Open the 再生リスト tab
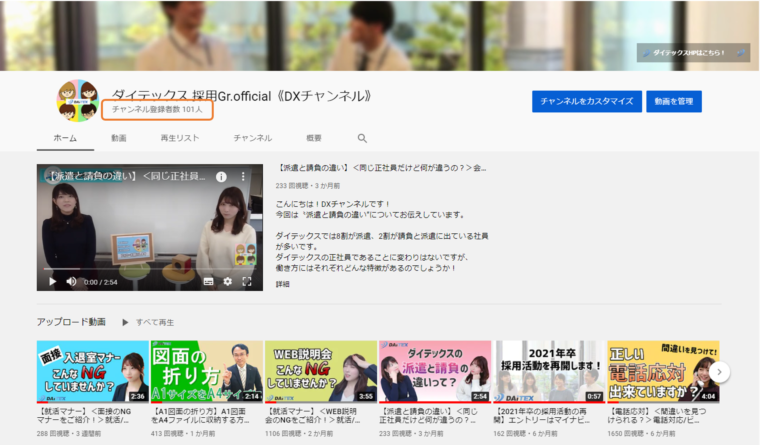This screenshot has width=760, height=445. (x=180, y=138)
